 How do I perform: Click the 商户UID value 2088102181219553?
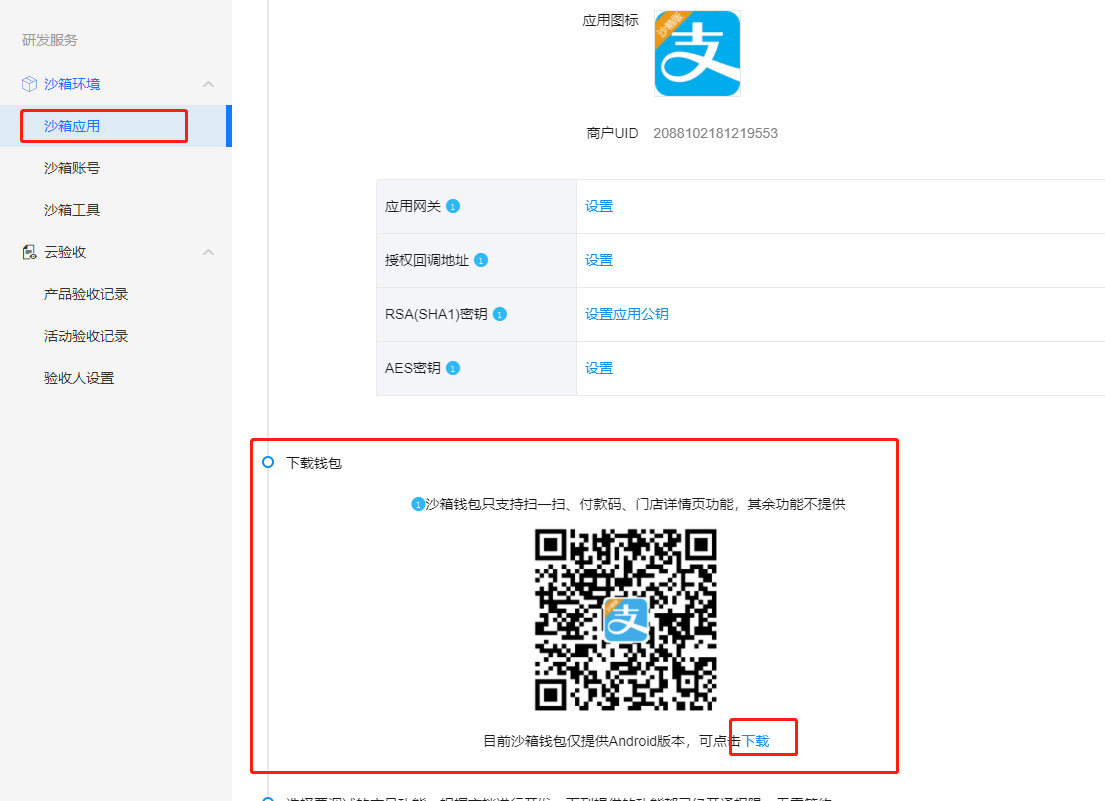[715, 133]
